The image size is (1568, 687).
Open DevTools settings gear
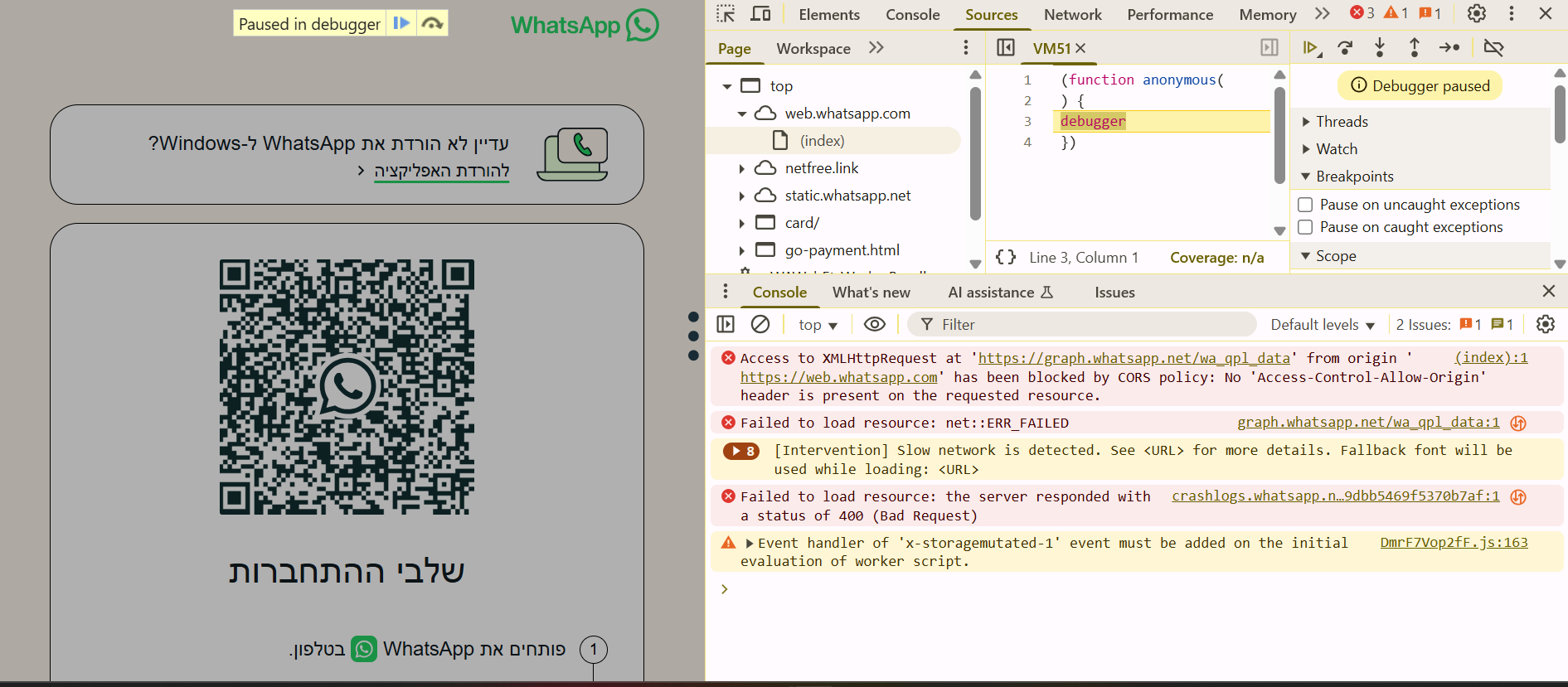tap(1477, 13)
